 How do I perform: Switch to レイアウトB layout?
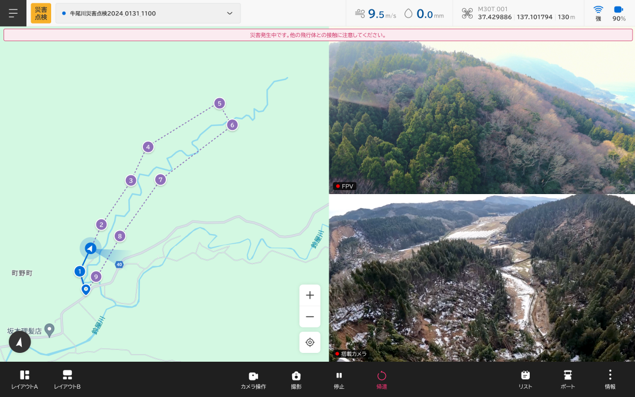67,380
